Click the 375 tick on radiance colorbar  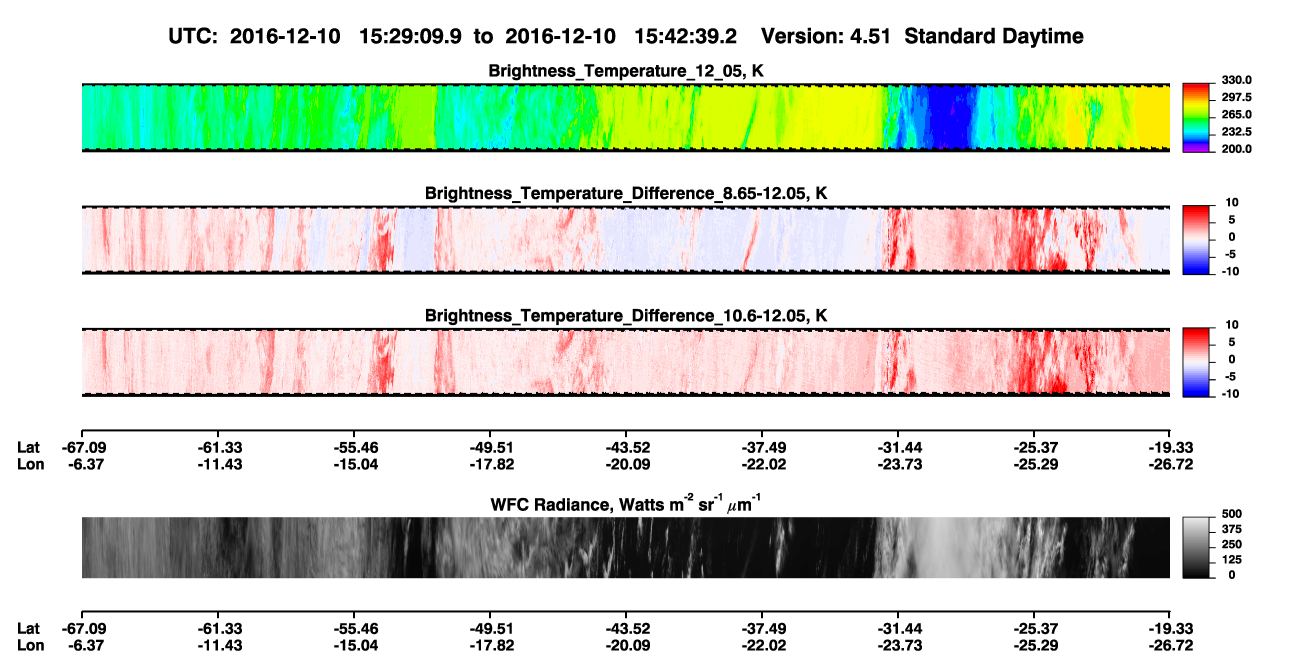click(x=1231, y=528)
